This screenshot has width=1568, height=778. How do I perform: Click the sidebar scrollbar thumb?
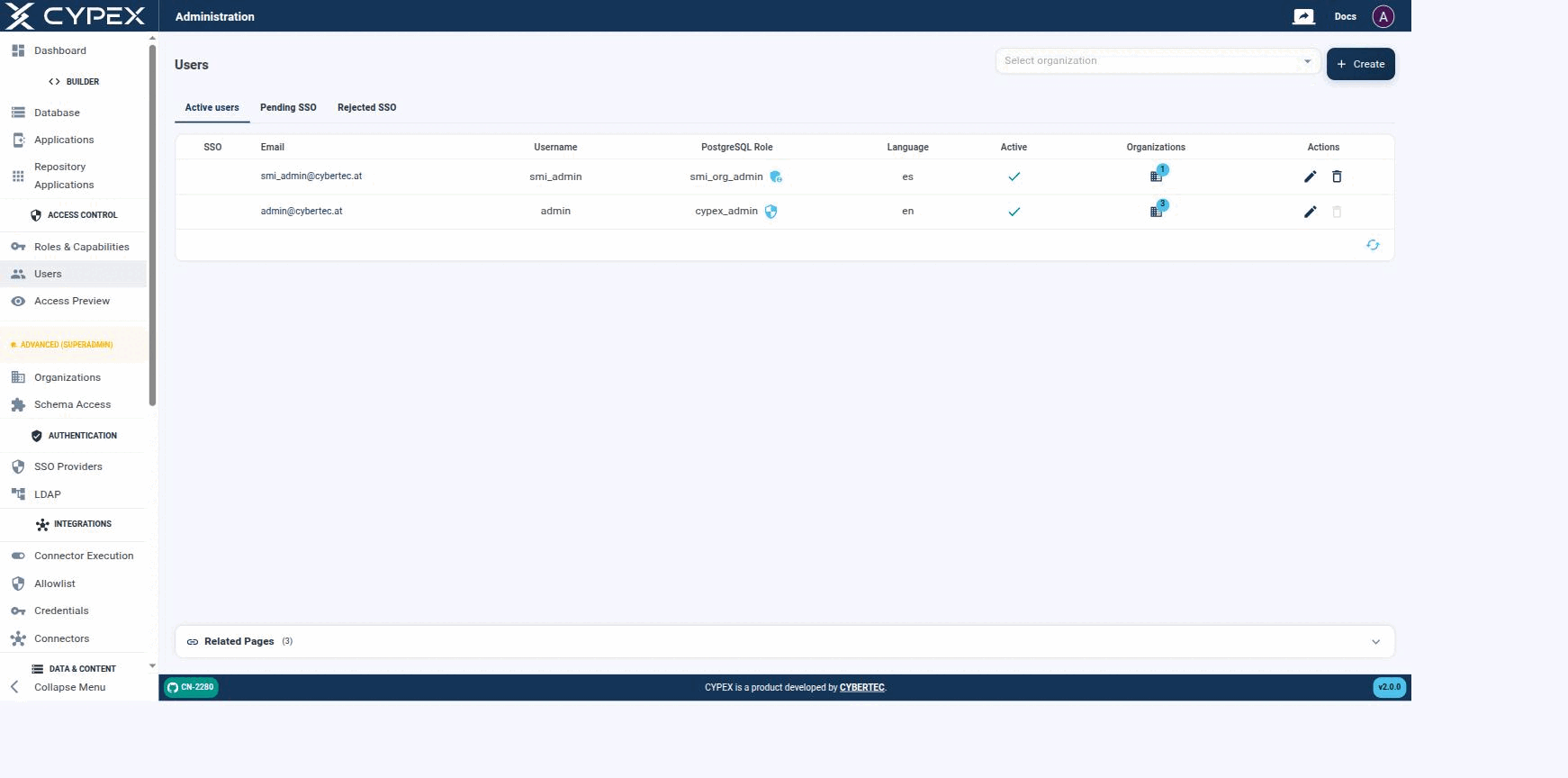(152, 223)
